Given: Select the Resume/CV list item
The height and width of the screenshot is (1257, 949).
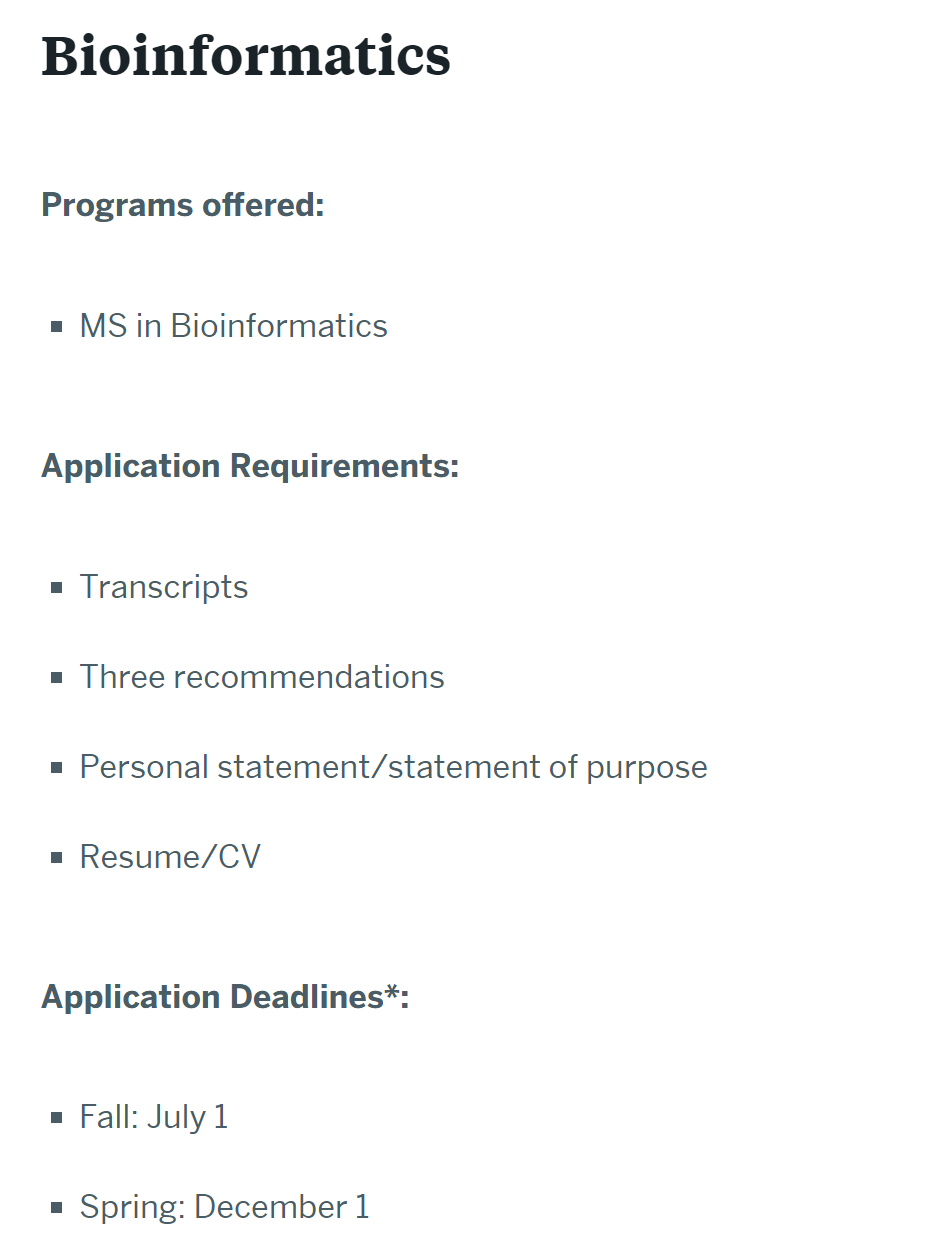Looking at the screenshot, I should (170, 857).
